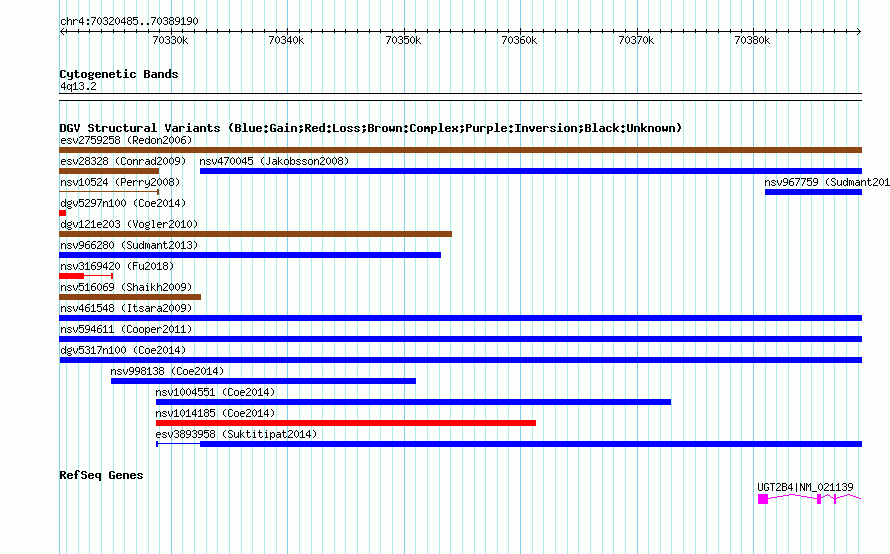Click the 70380k ruler tick label
Screen dimensions: 890x554
752,40
